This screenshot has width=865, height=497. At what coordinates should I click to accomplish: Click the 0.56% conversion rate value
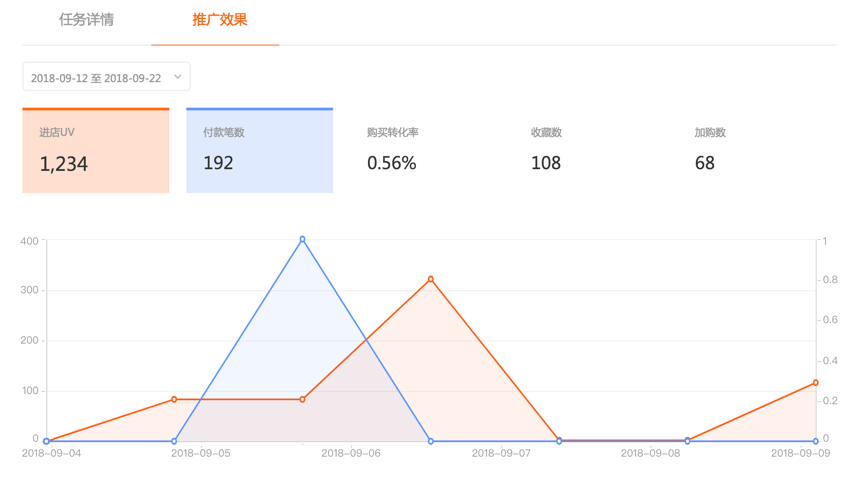point(392,163)
